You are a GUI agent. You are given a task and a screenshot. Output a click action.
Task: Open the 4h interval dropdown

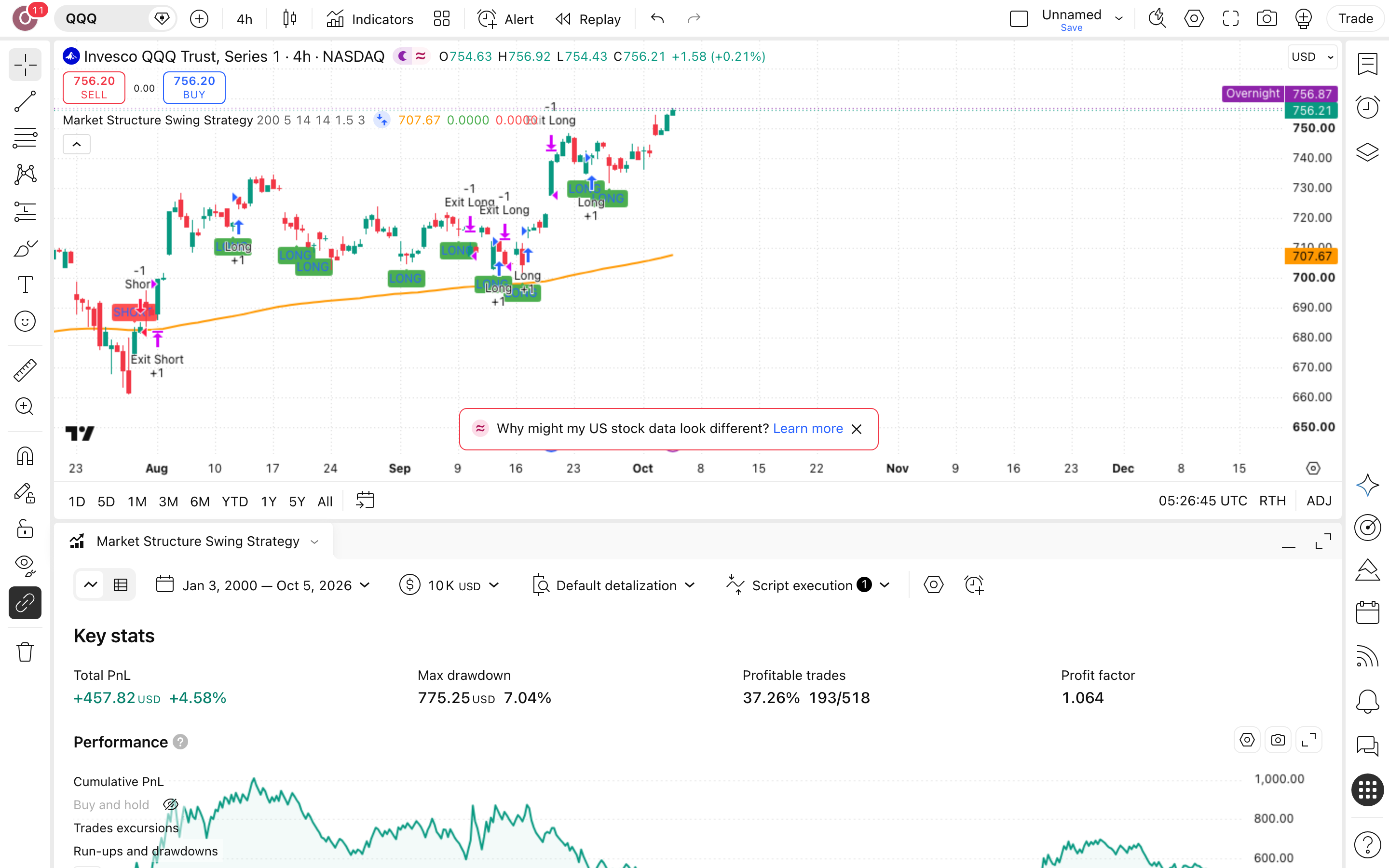tap(245, 19)
